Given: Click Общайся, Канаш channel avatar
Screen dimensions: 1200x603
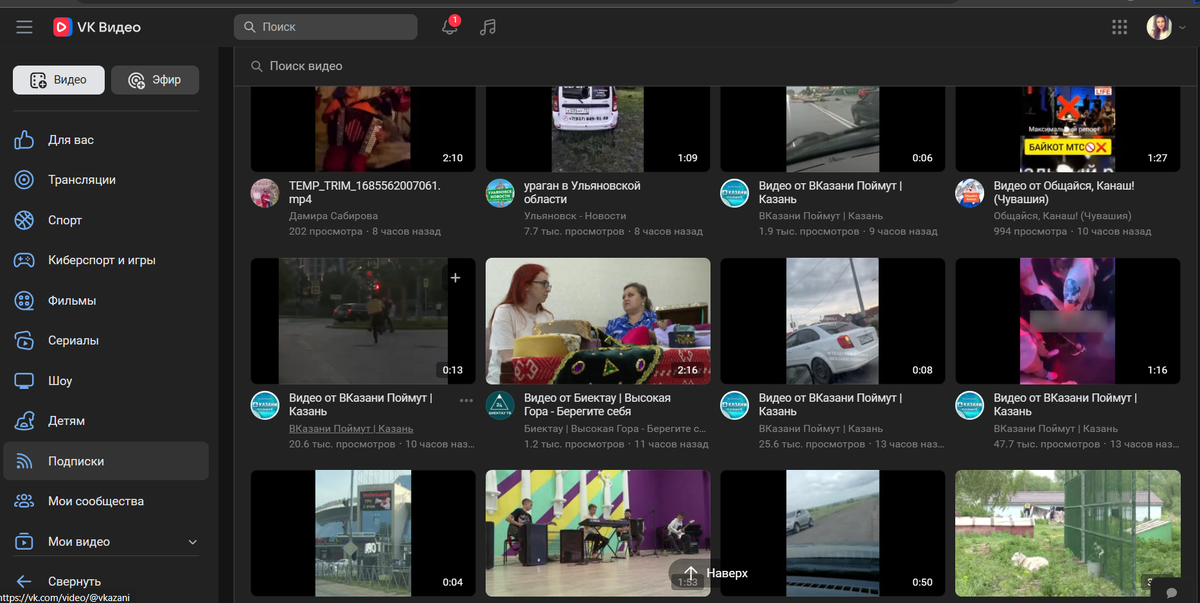Looking at the screenshot, I should [970, 193].
